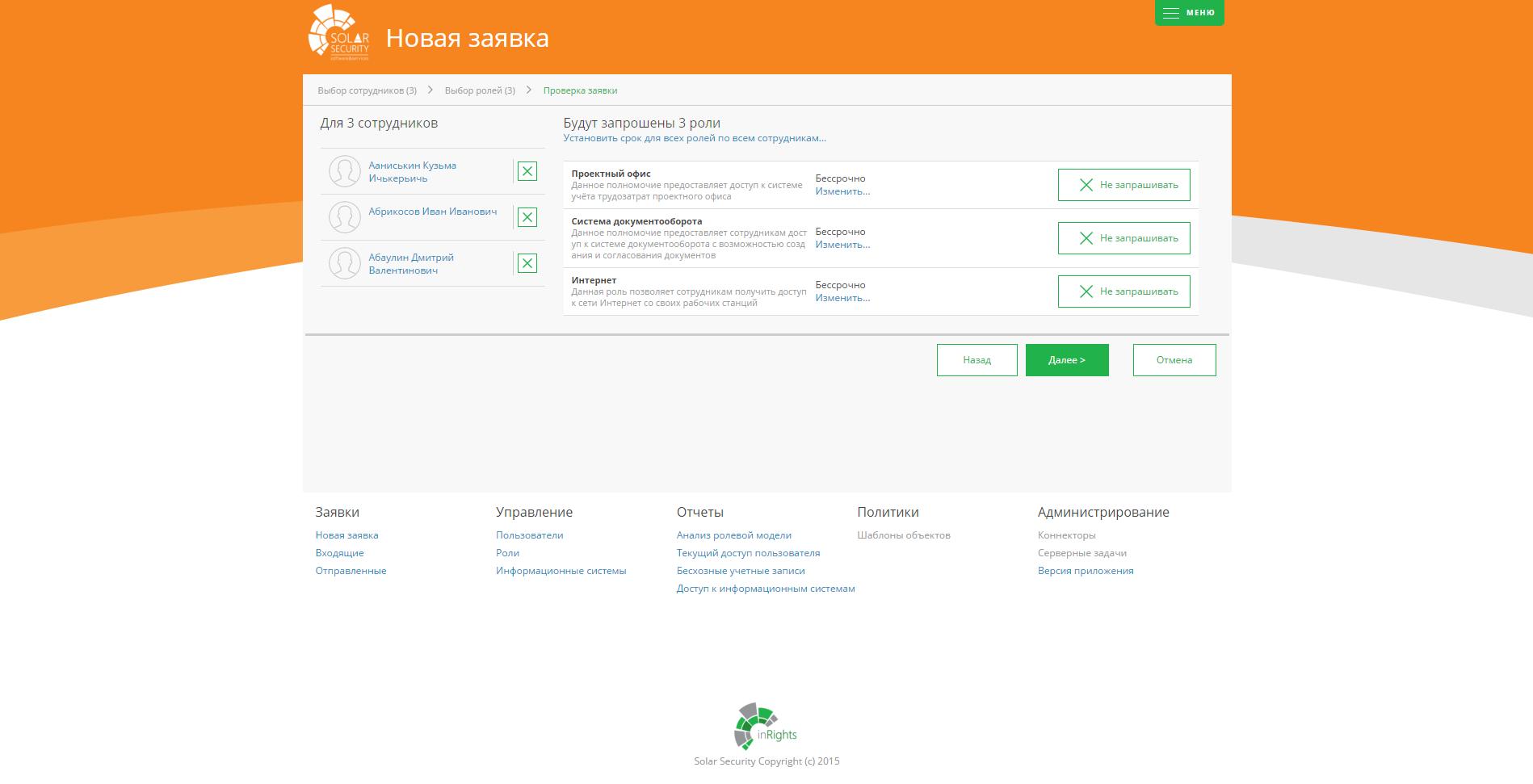
Task: Click the Администрирование footer section heading
Action: coord(1103,512)
